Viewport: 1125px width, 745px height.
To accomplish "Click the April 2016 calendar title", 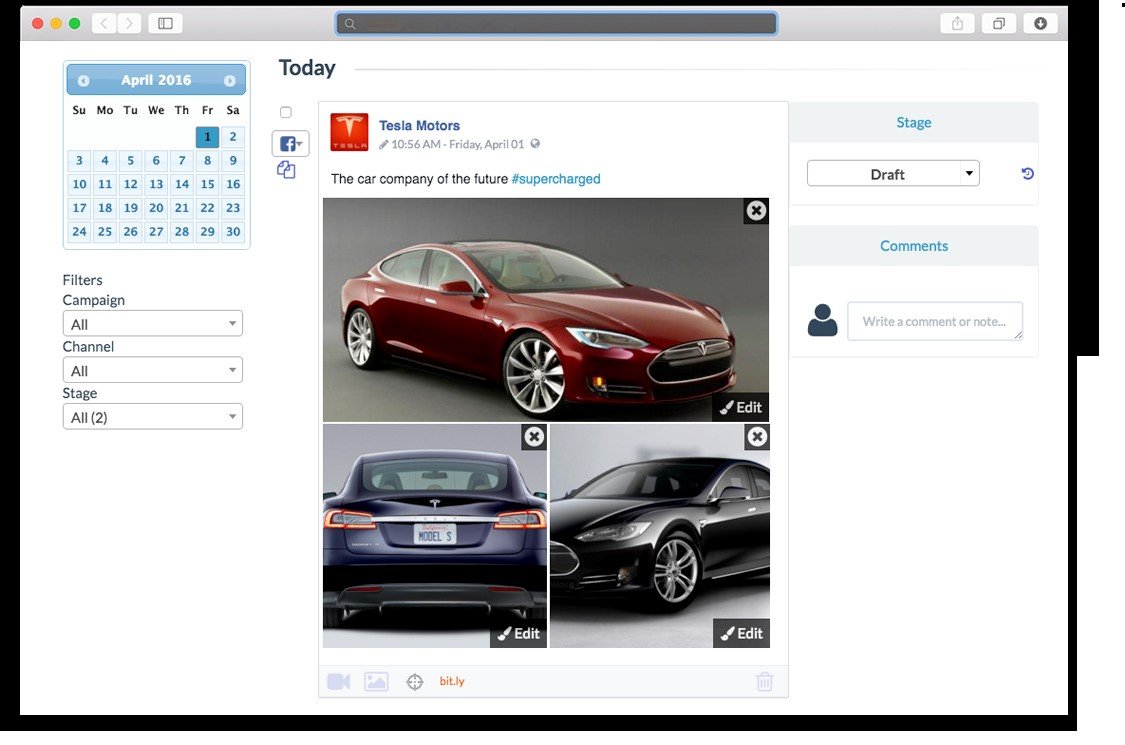I will click(x=156, y=80).
